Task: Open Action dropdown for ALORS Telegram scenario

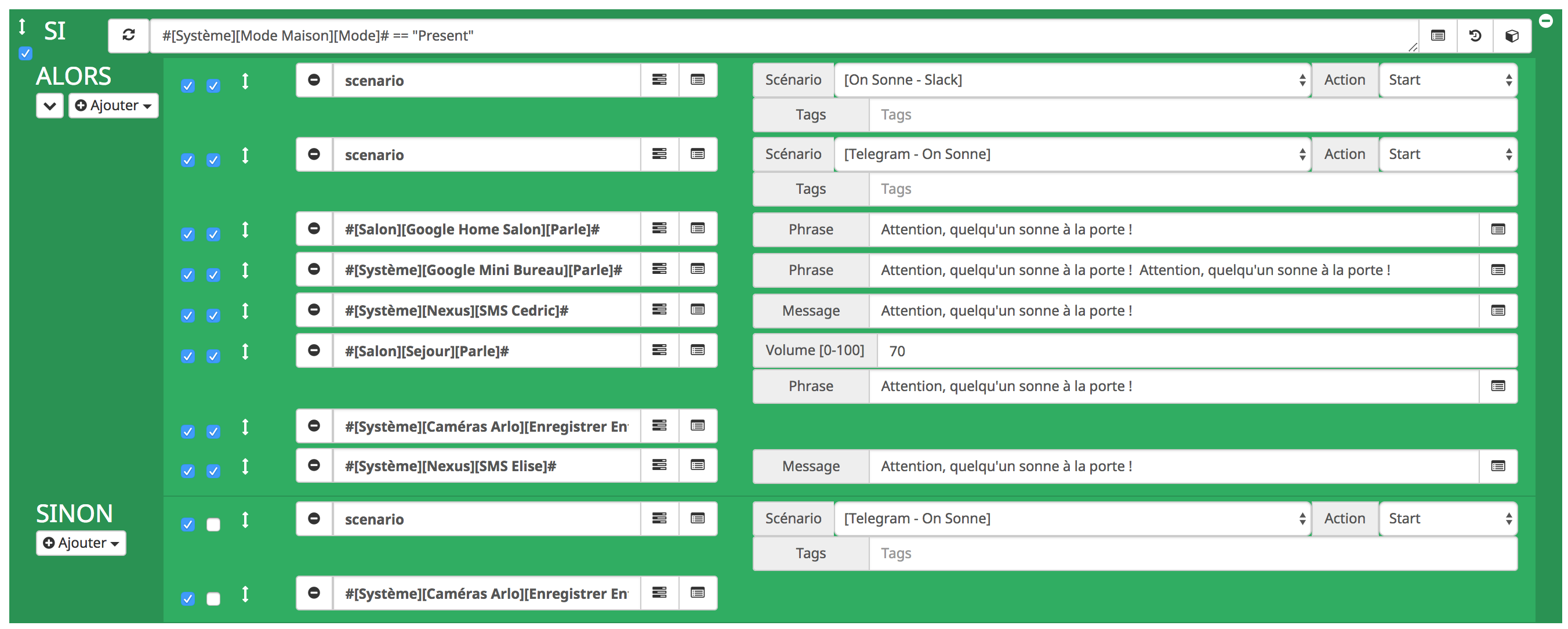Action: [1448, 154]
